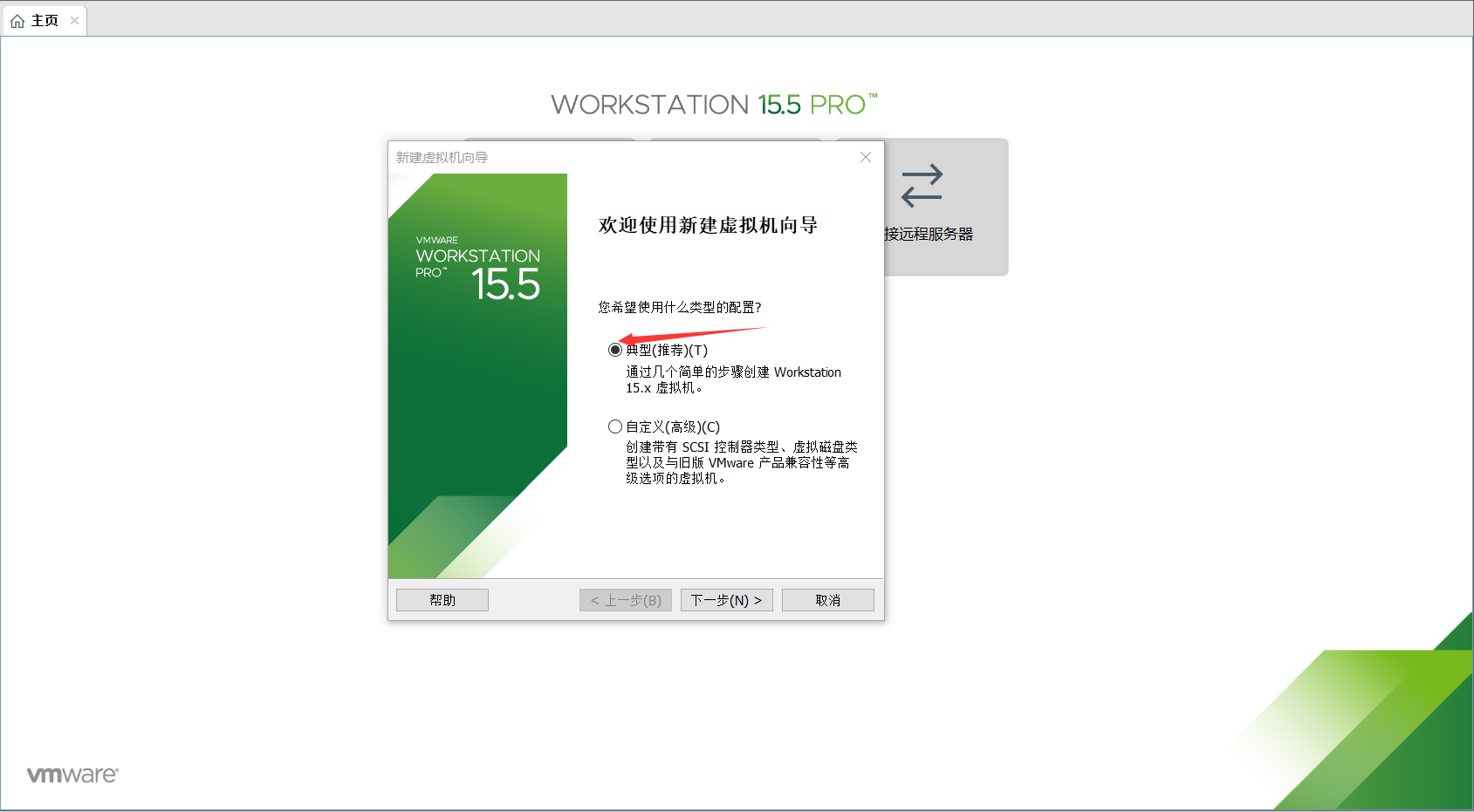The image size is (1474, 812).
Task: Click the 自定义 option SCSI description text
Action: (741, 462)
